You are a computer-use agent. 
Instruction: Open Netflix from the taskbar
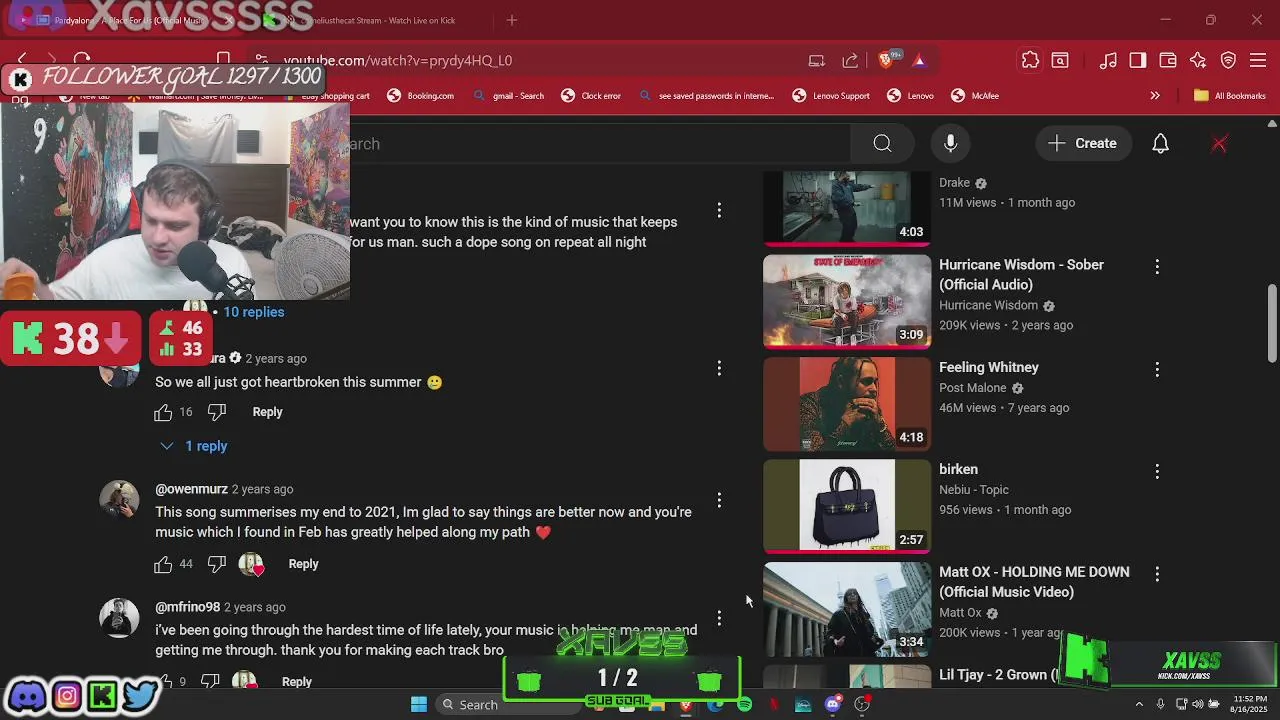(774, 705)
